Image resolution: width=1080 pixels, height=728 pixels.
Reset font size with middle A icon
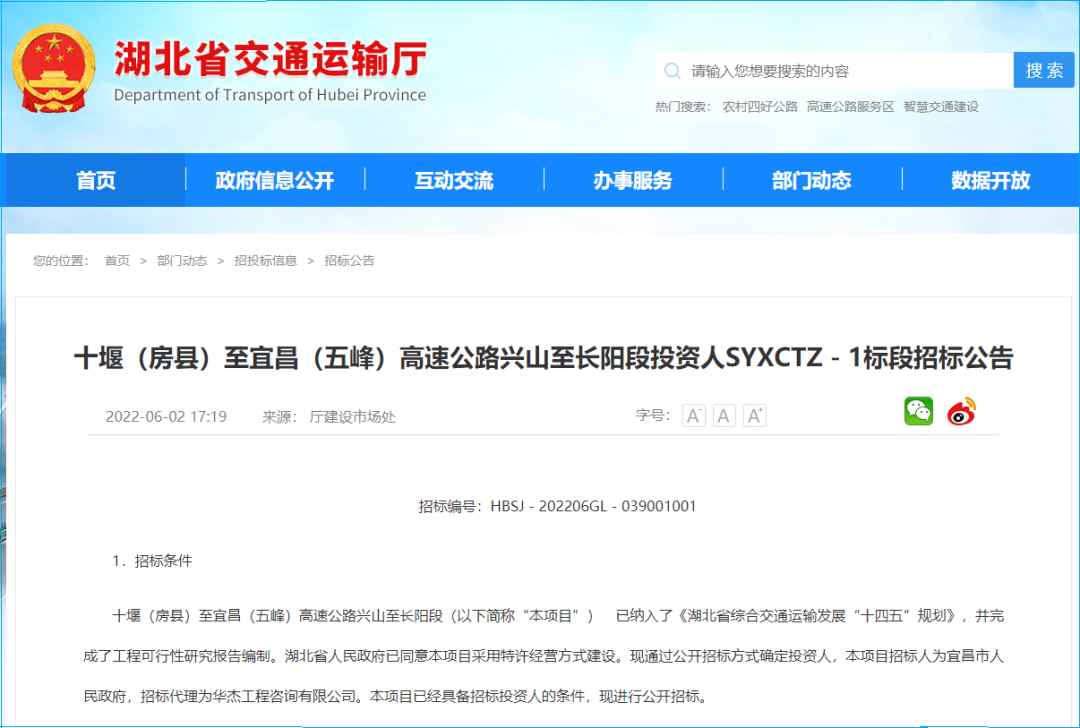click(x=724, y=416)
